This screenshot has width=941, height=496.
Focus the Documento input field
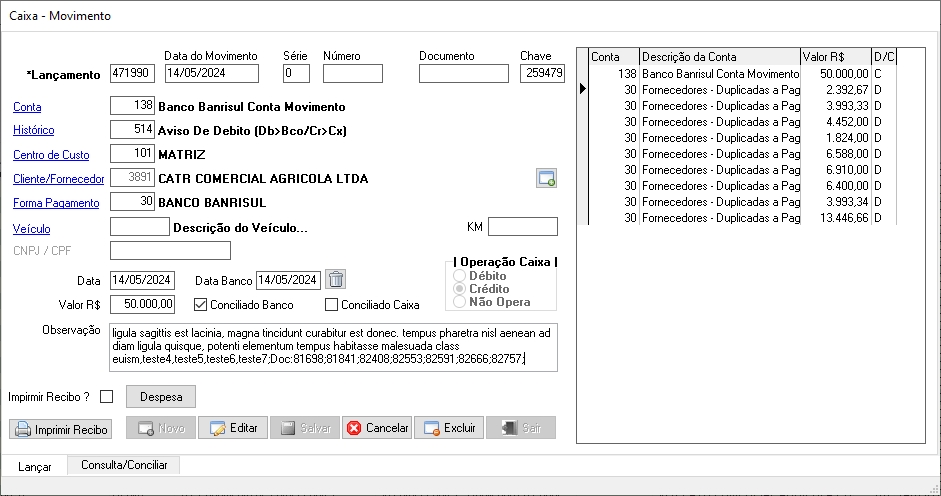[464, 73]
